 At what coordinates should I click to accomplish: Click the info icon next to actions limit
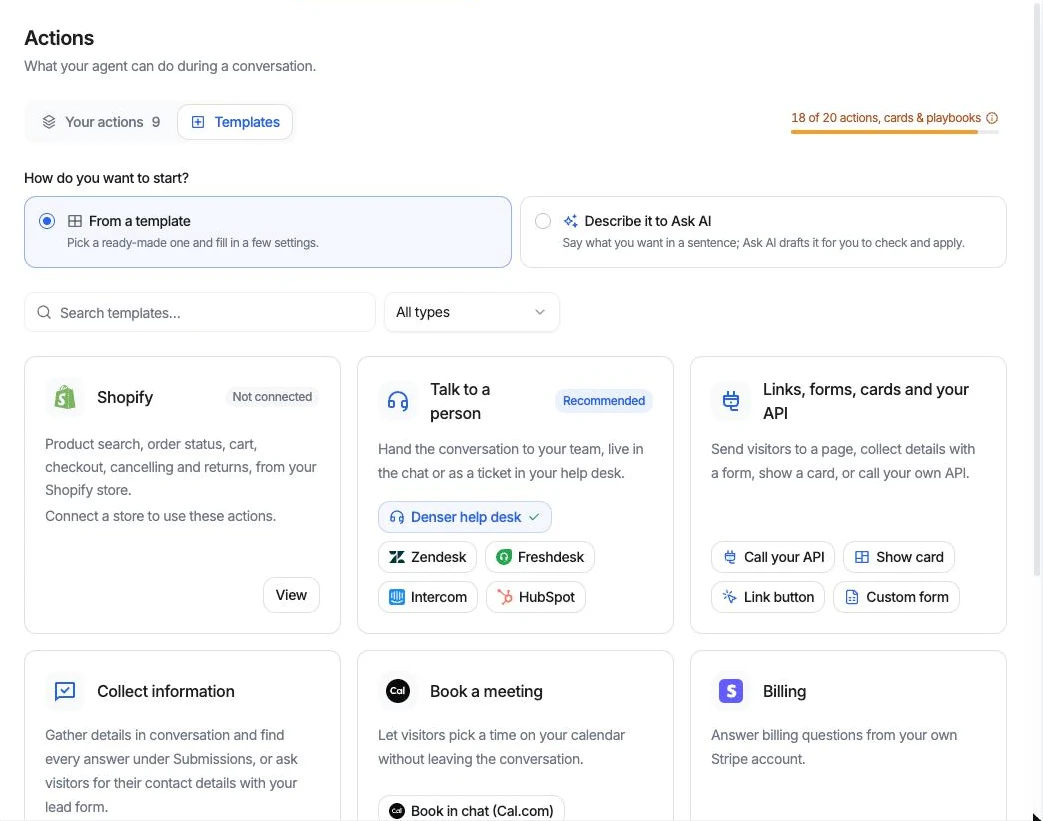pos(992,118)
